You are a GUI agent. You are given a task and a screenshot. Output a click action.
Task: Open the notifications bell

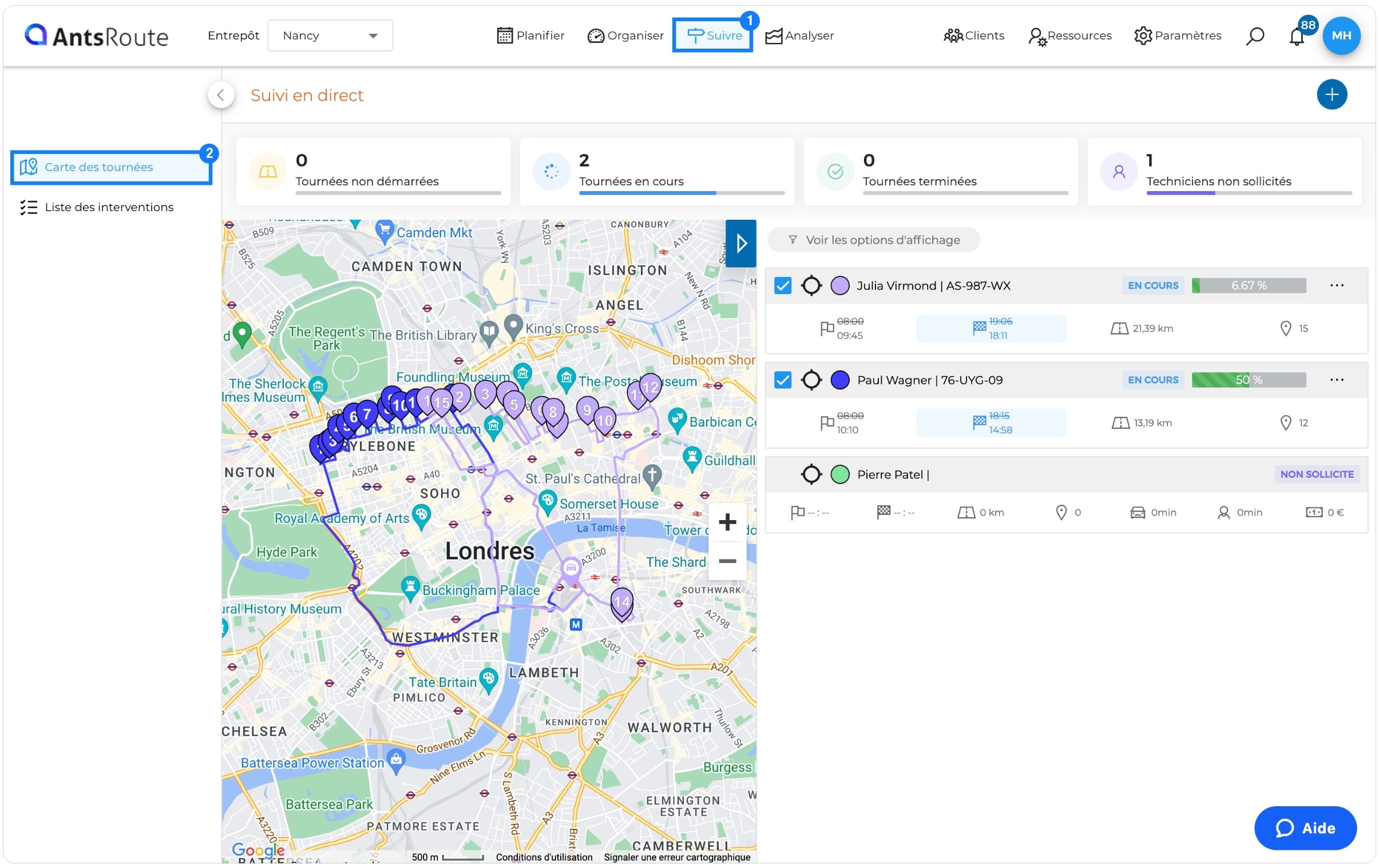pos(1297,35)
